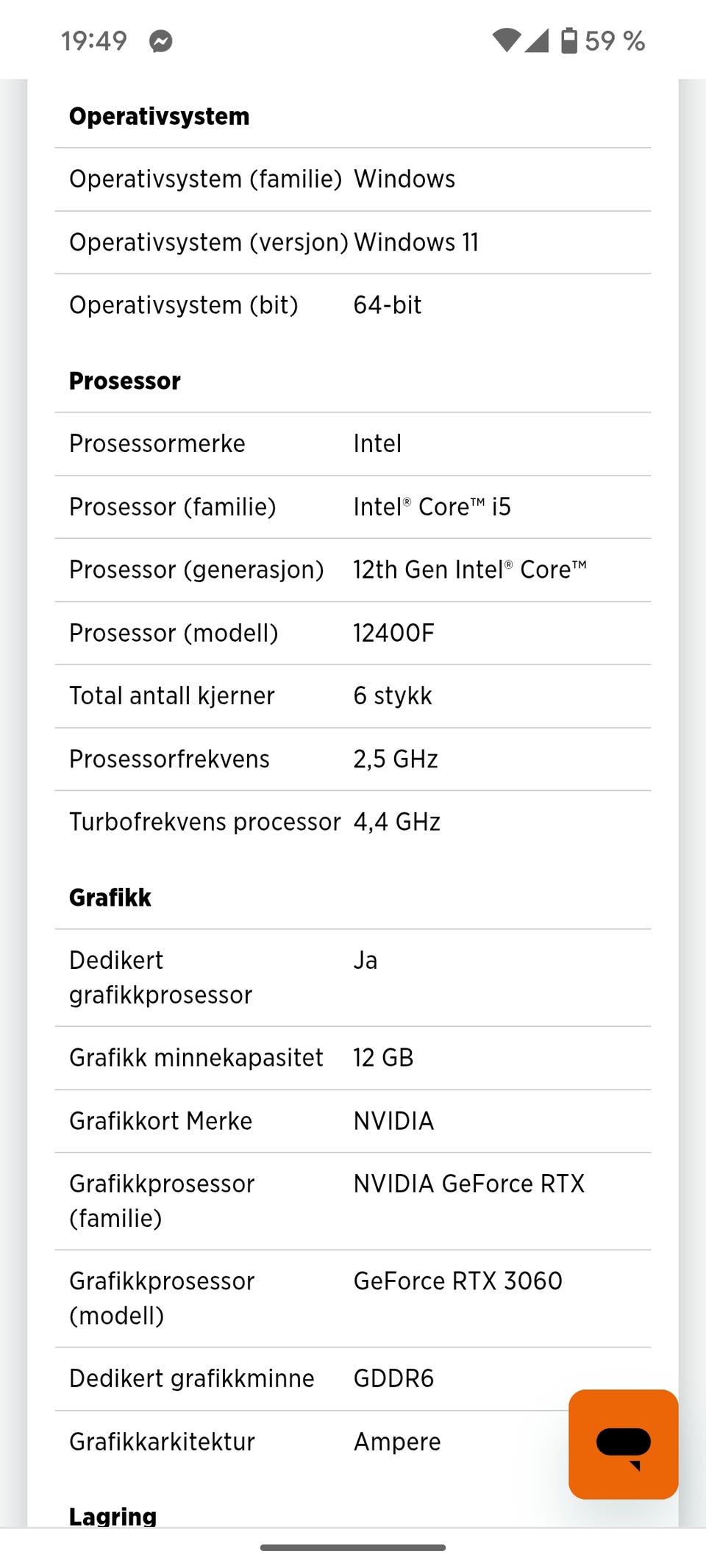Tap the Total antall kjerner row
This screenshot has height=1568, width=706.
(x=353, y=695)
